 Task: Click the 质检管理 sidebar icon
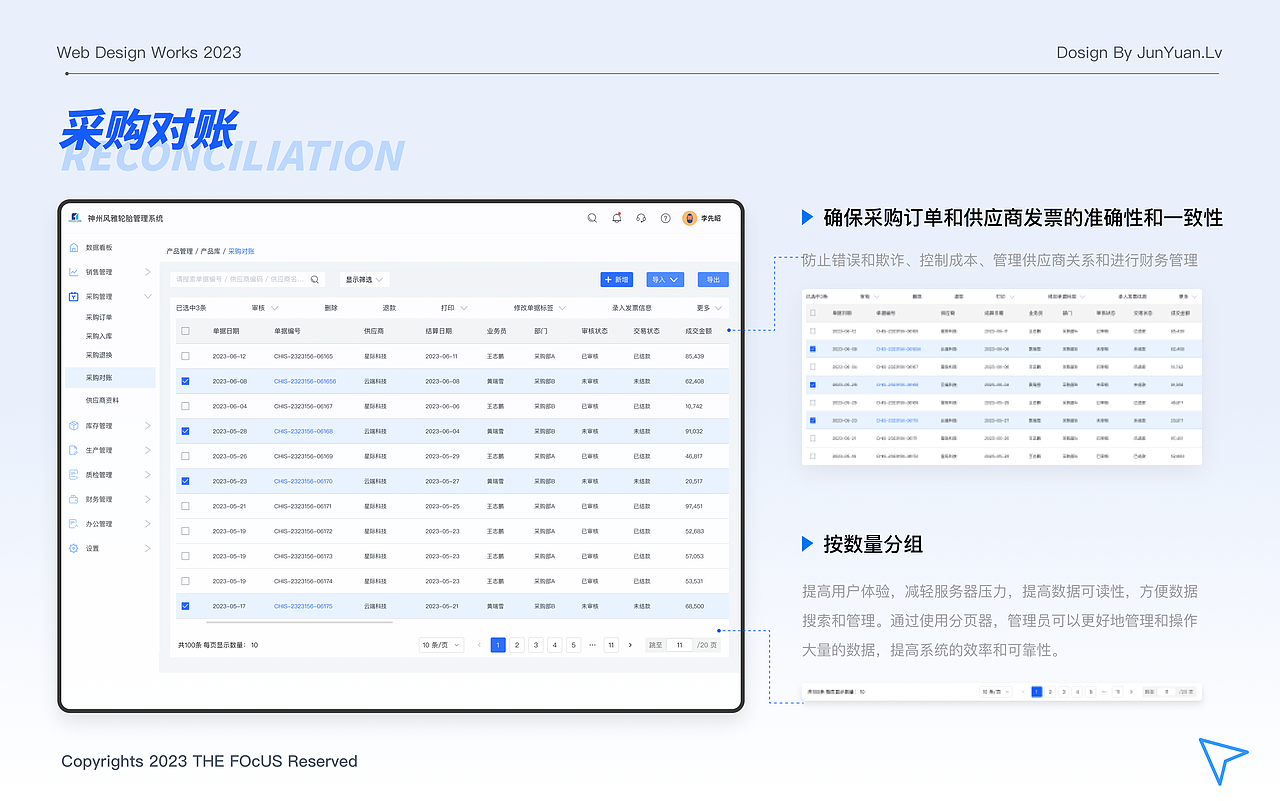(73, 475)
